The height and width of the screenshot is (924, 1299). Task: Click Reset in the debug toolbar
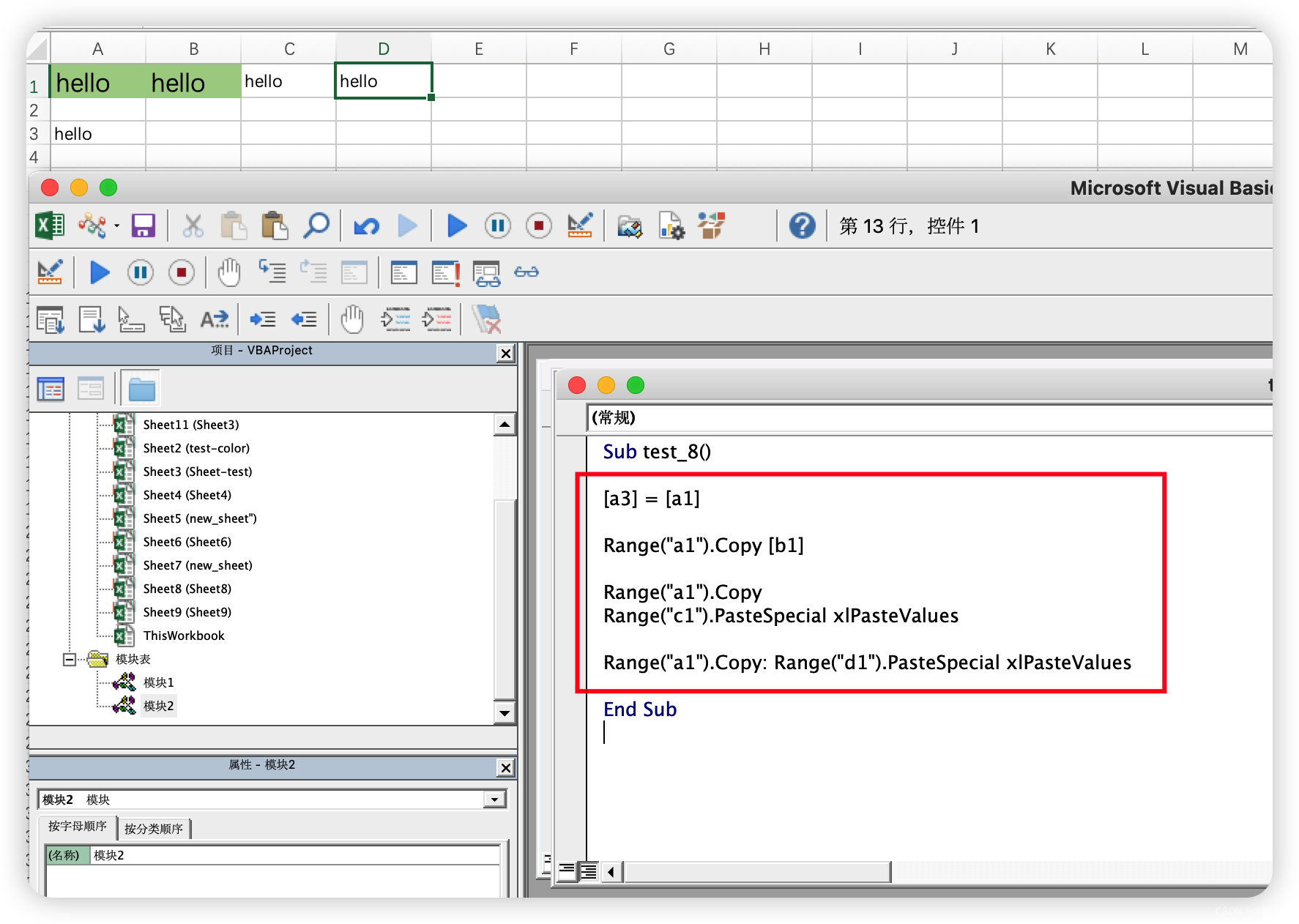click(182, 273)
